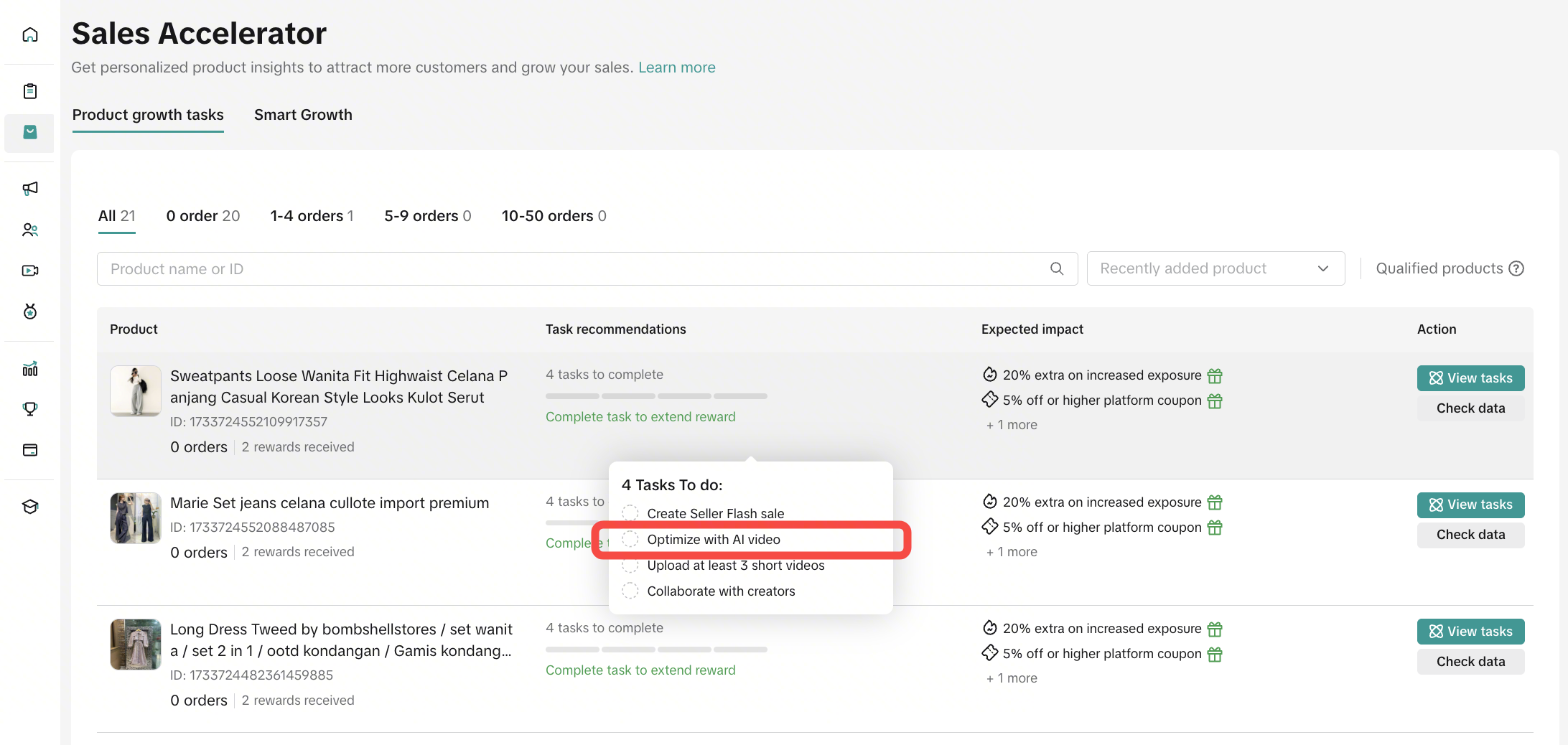Filter by the 0 order tab
The width and height of the screenshot is (1568, 745).
(x=202, y=216)
